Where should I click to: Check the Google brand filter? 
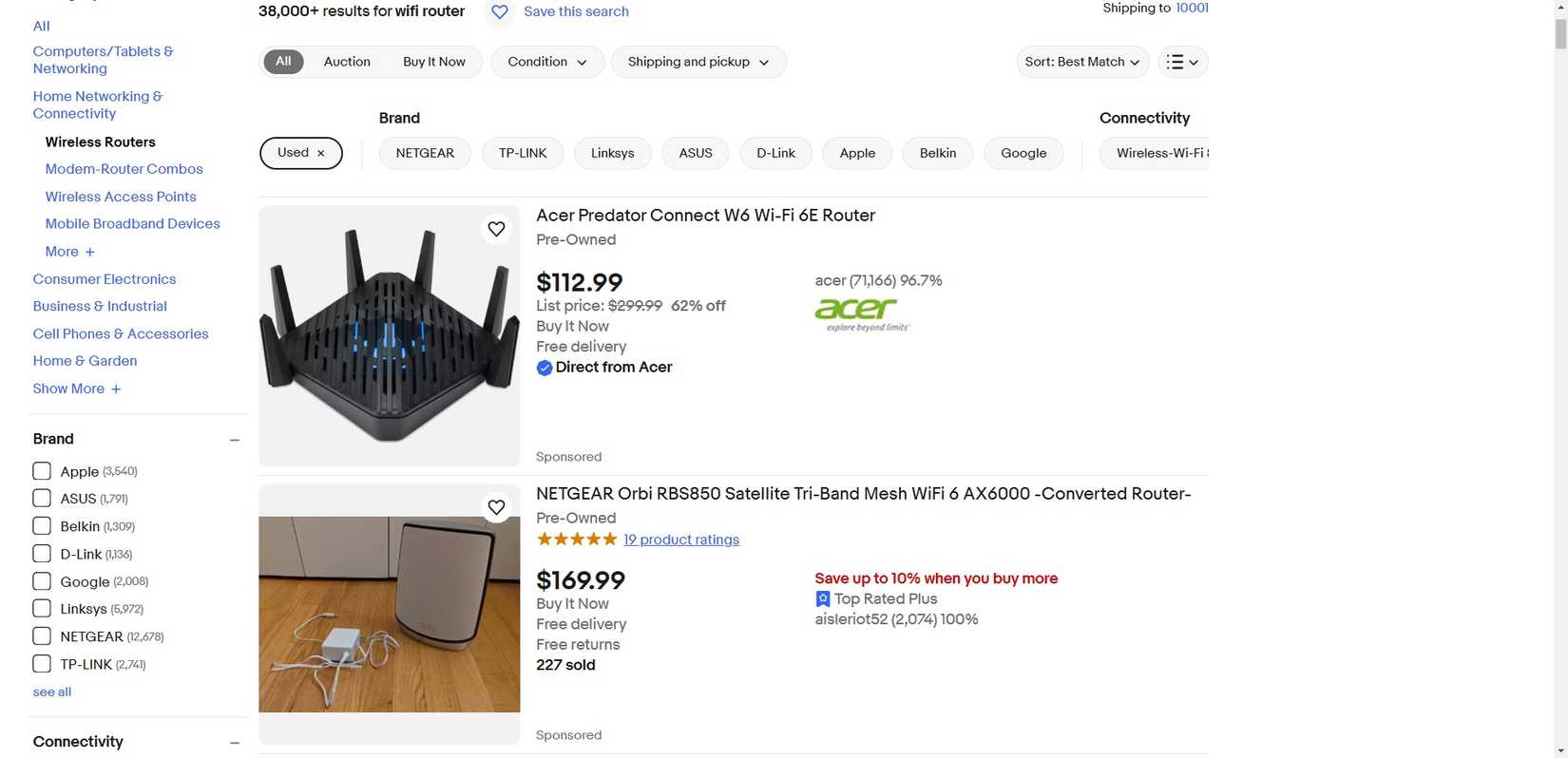(42, 580)
